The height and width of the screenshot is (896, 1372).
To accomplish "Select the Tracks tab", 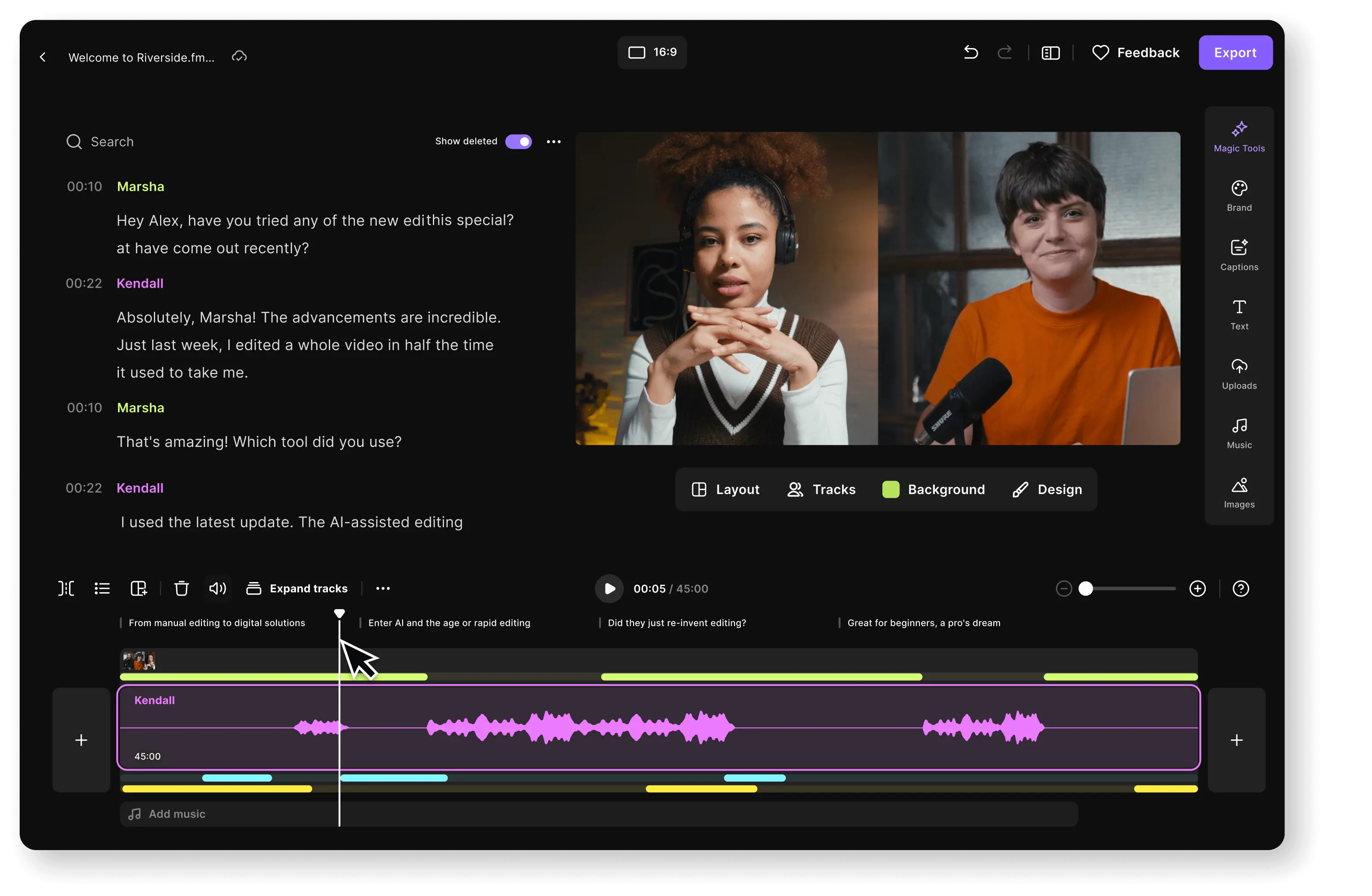I will 821,489.
